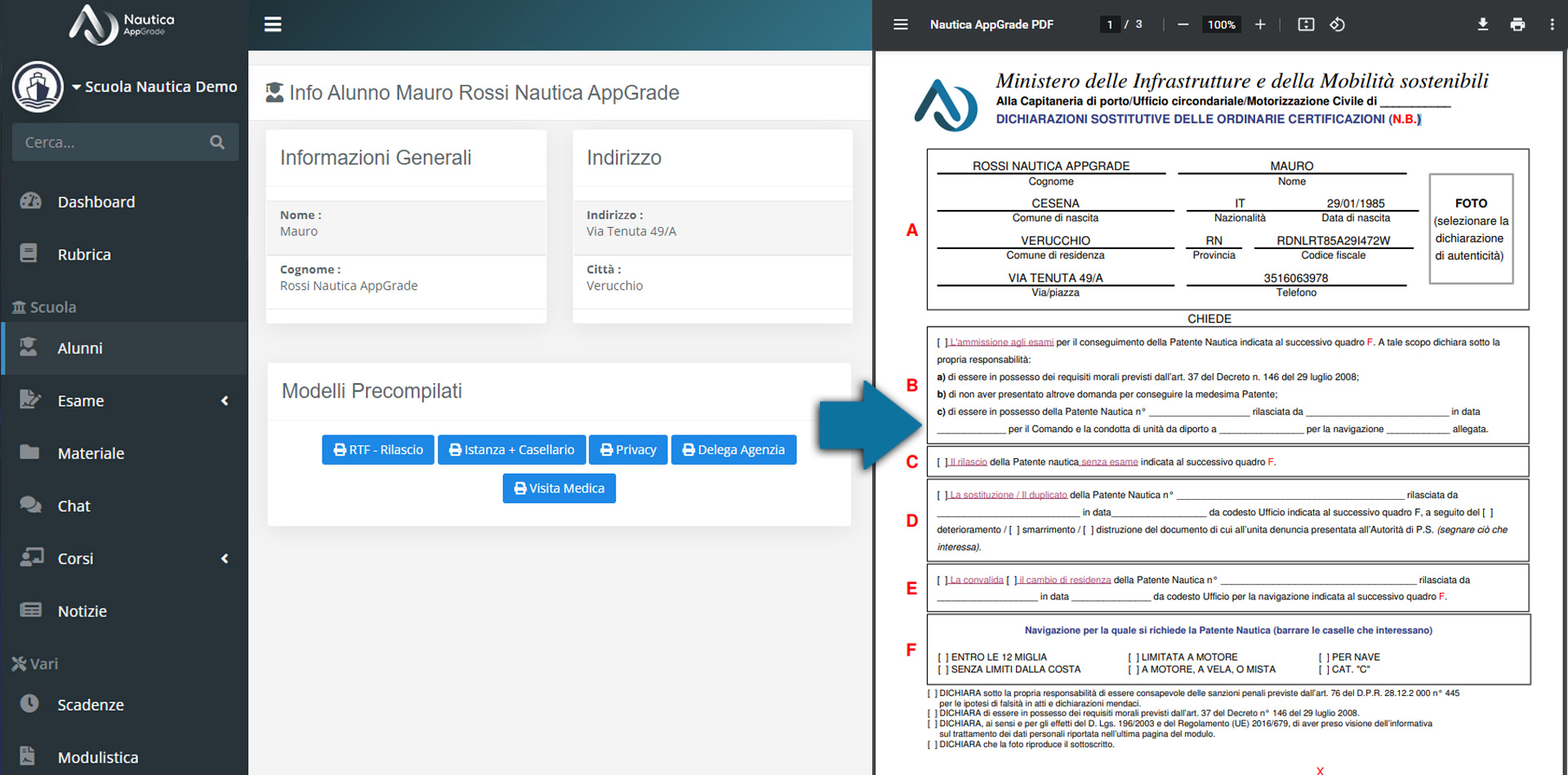Viewport: 1568px width, 775px height.
Task: Check the LIMITATA A MOTORE box
Action: pyautogui.click(x=1134, y=657)
